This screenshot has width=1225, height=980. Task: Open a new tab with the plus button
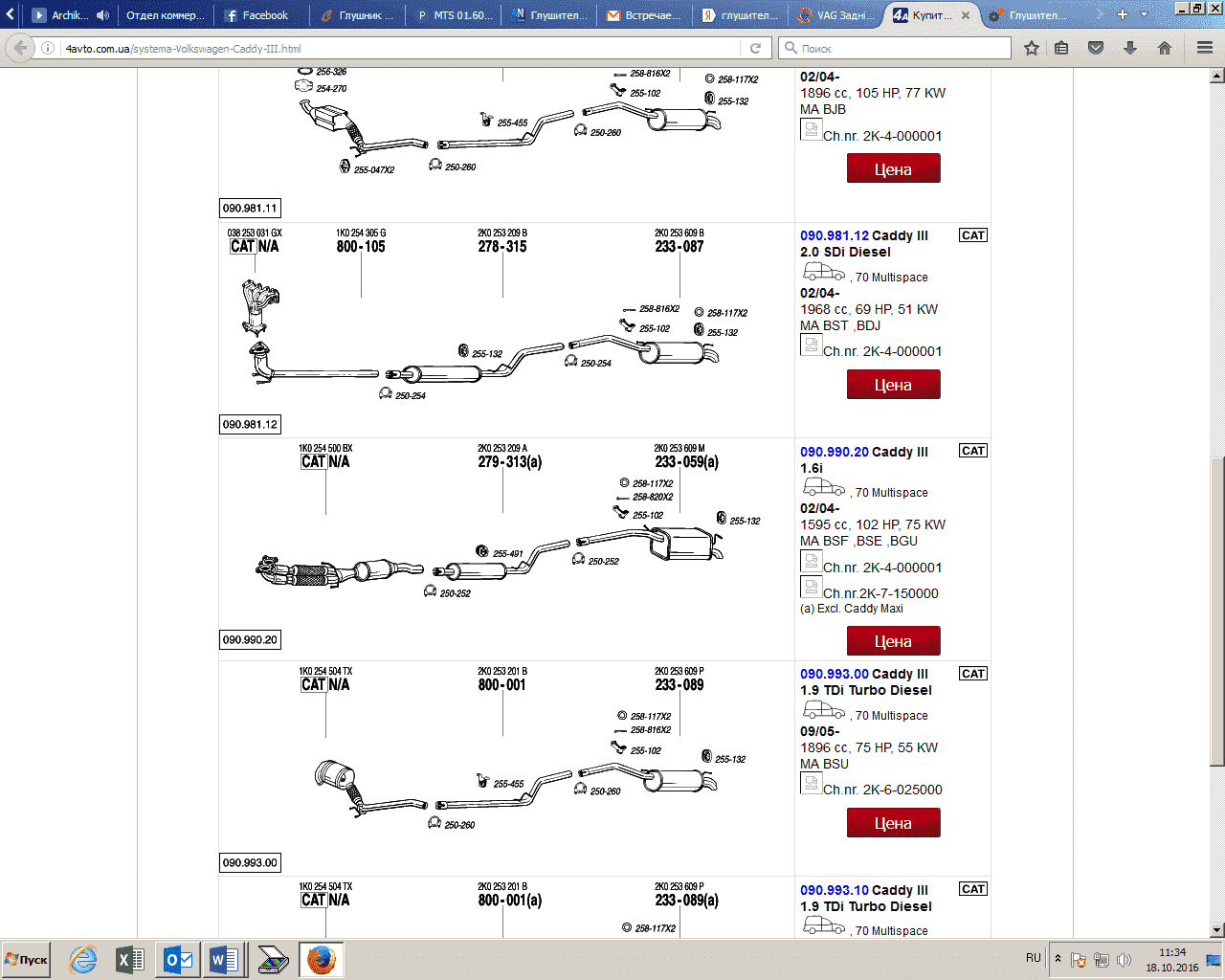point(1123,14)
